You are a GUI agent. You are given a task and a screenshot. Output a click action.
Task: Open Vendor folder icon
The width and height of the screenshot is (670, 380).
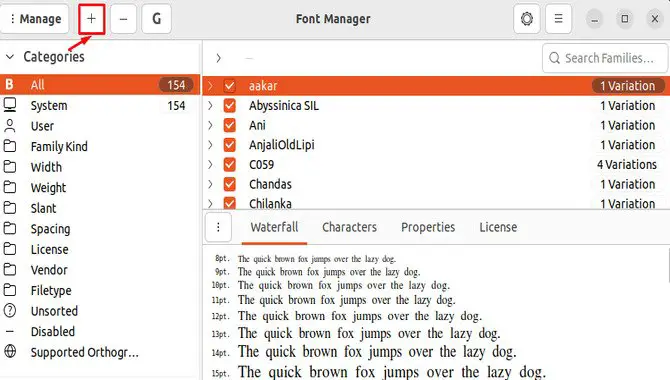pos(10,269)
